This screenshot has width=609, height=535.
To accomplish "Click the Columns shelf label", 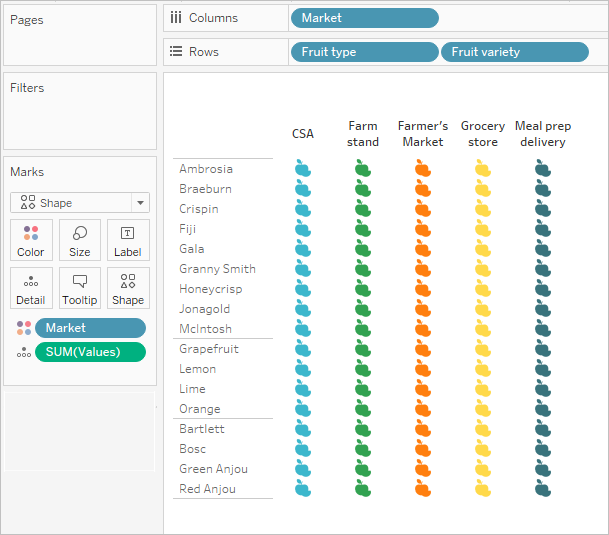I will pyautogui.click(x=213, y=18).
